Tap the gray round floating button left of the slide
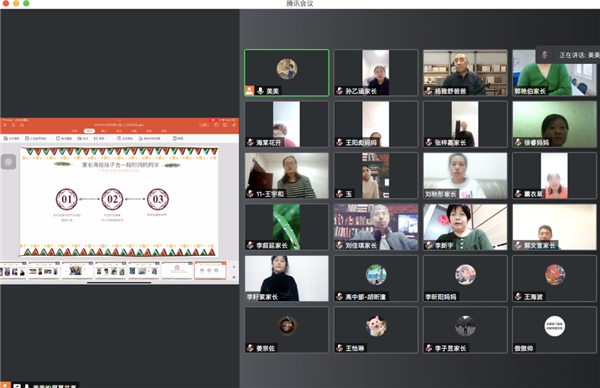This screenshot has height=388, width=600. pyautogui.click(x=8, y=161)
